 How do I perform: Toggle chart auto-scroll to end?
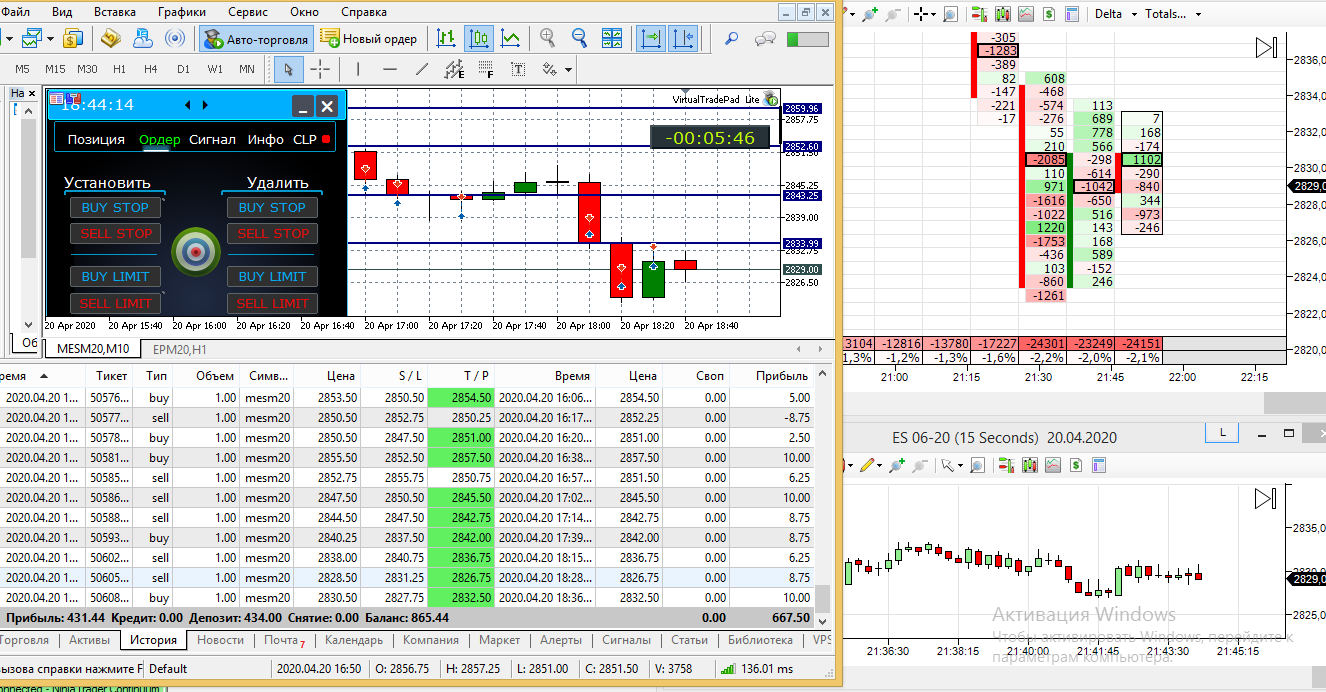pos(650,39)
